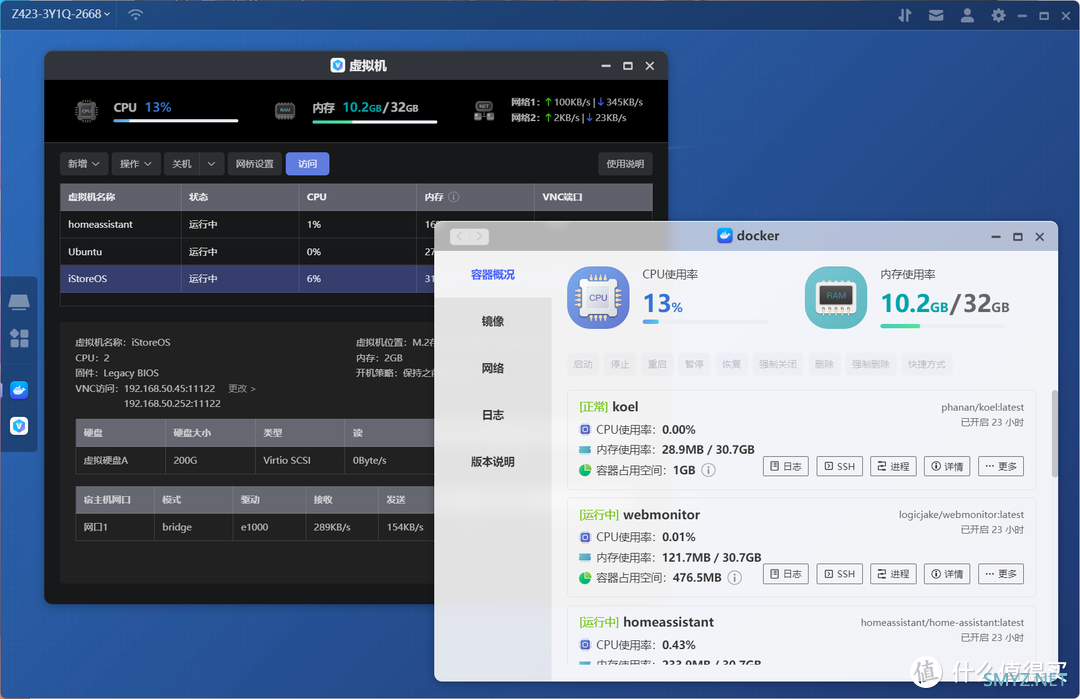This screenshot has height=699, width=1080.
Task: Open the messages envelope icon
Action: click(936, 15)
